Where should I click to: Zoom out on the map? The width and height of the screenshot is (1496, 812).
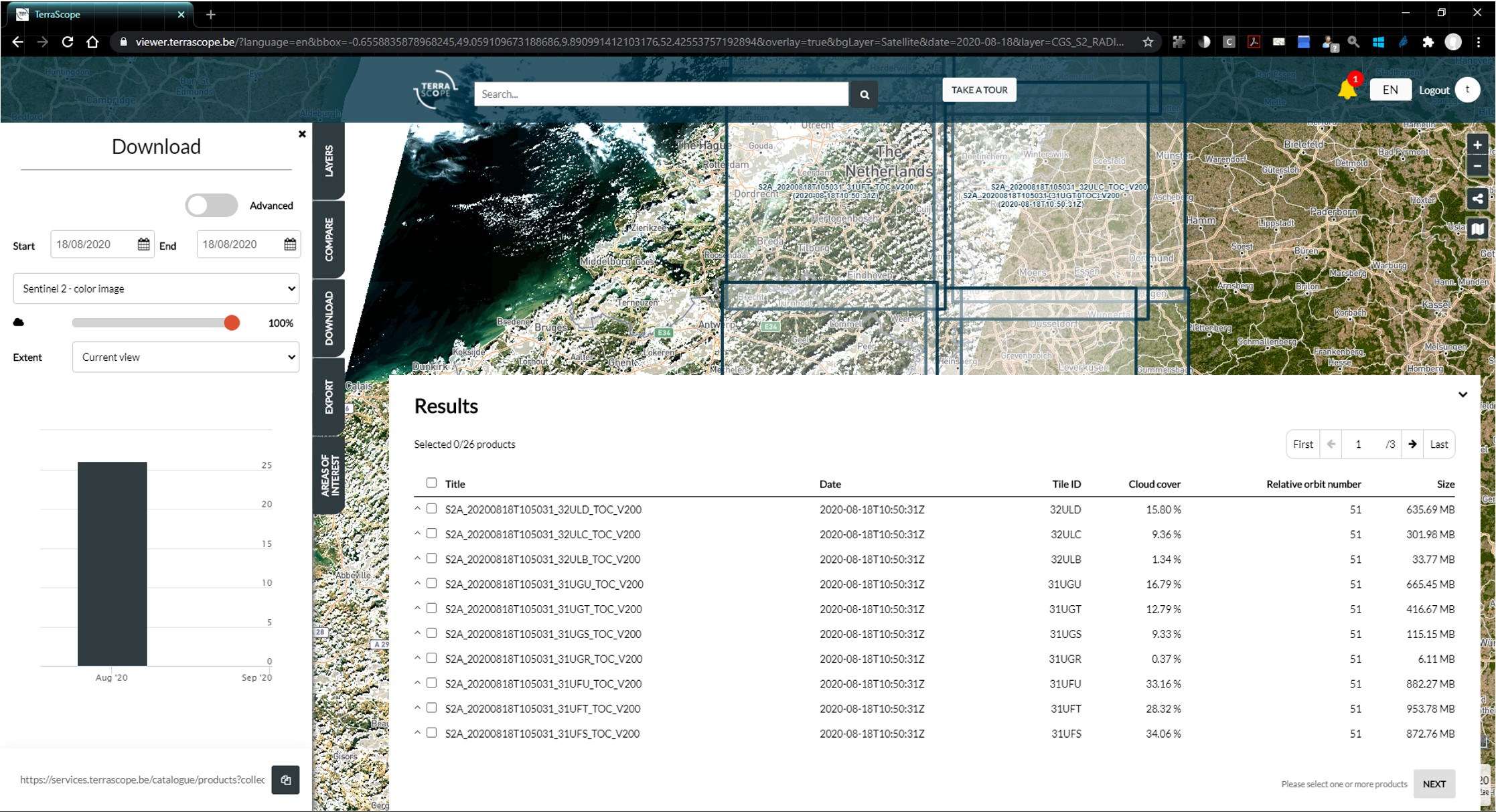1477,165
